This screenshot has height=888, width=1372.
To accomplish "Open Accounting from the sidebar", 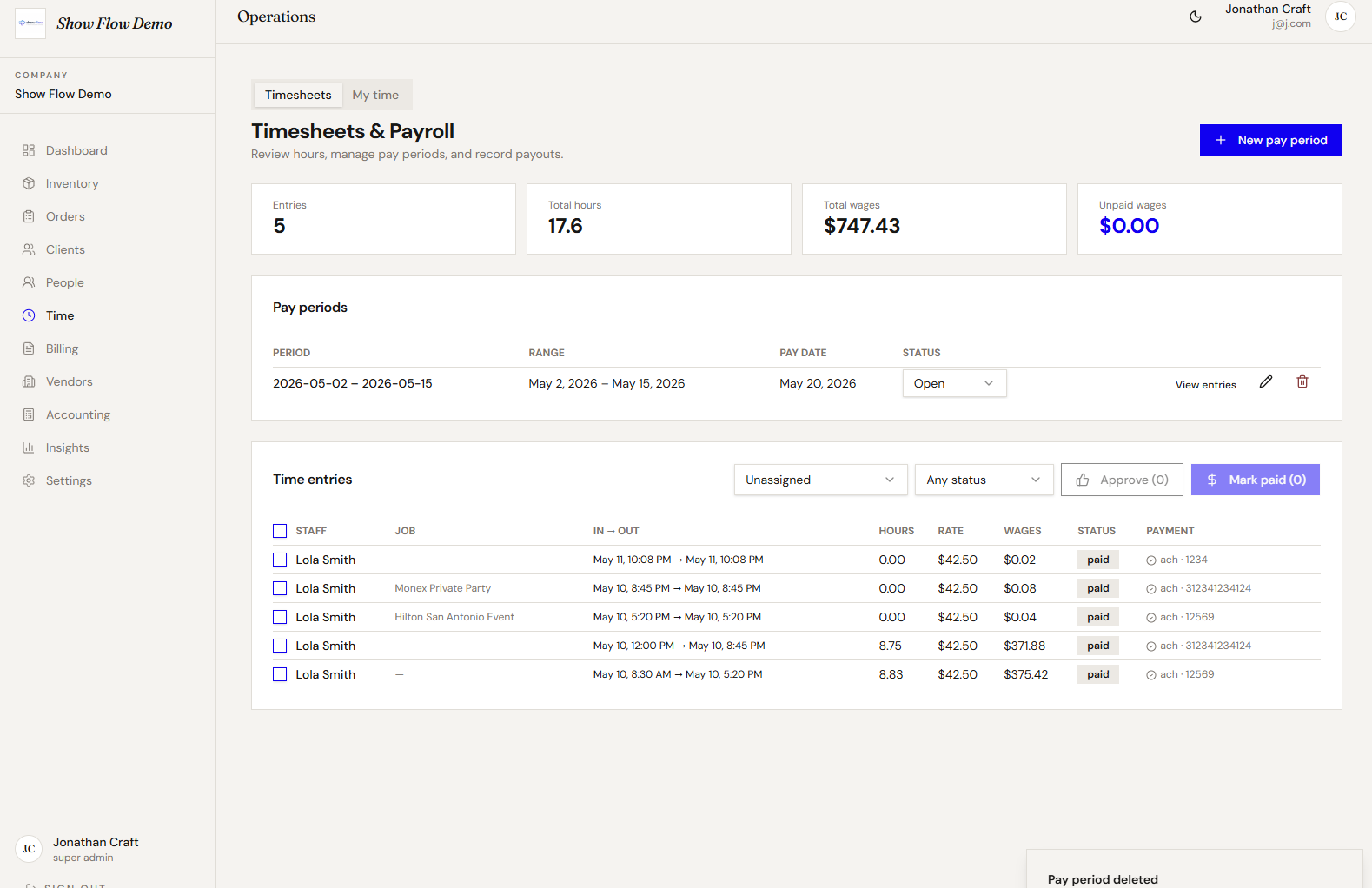I will click(x=78, y=414).
